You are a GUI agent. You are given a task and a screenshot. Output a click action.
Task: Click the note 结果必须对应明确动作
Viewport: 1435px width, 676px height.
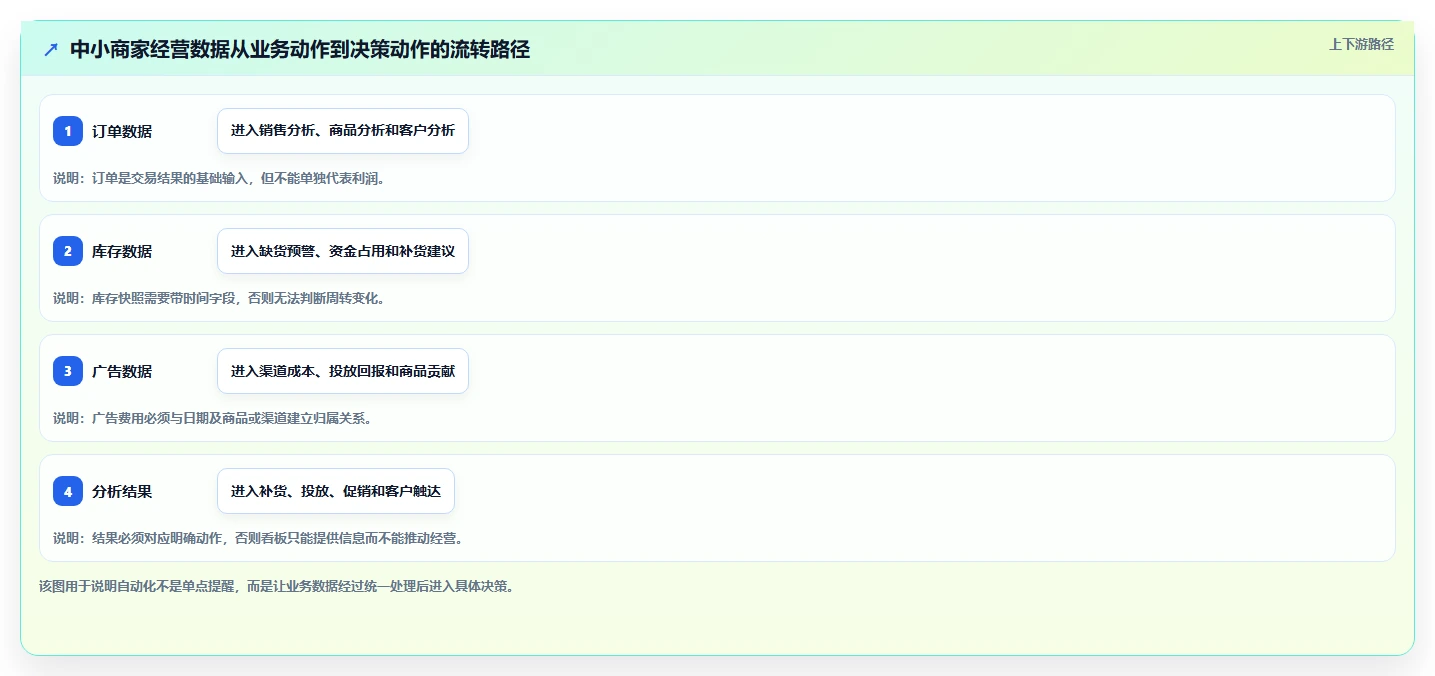click(158, 538)
